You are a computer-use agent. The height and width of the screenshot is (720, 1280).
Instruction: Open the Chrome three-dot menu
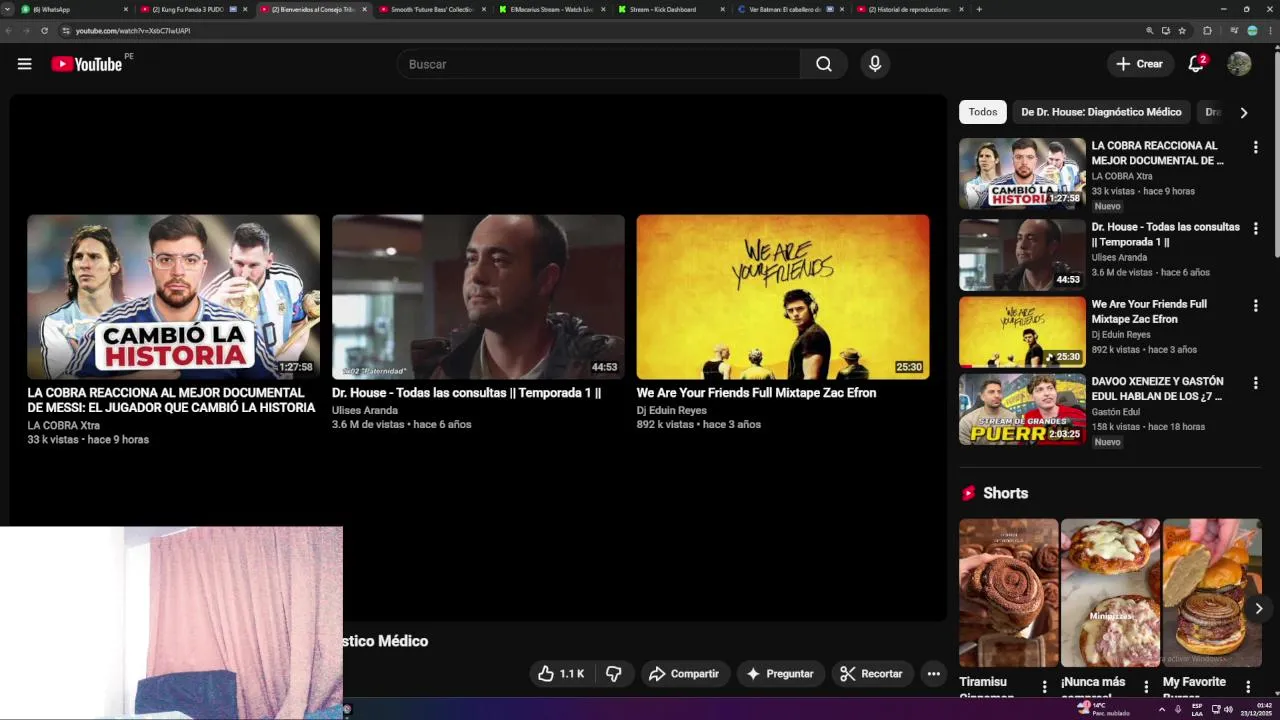pos(1270,31)
